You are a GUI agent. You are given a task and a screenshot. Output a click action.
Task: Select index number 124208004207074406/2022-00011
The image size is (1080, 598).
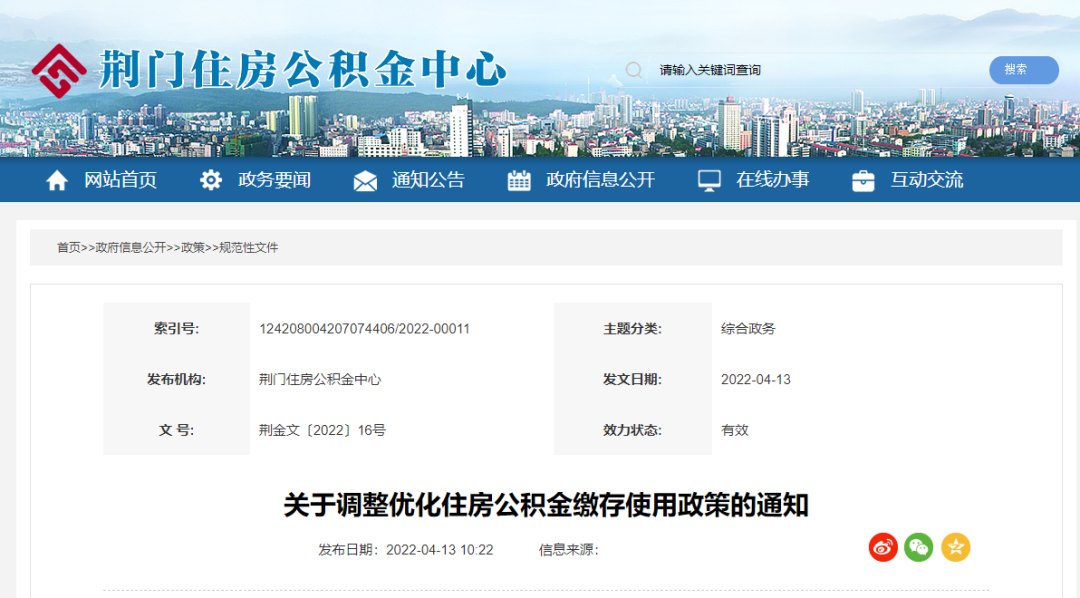364,329
